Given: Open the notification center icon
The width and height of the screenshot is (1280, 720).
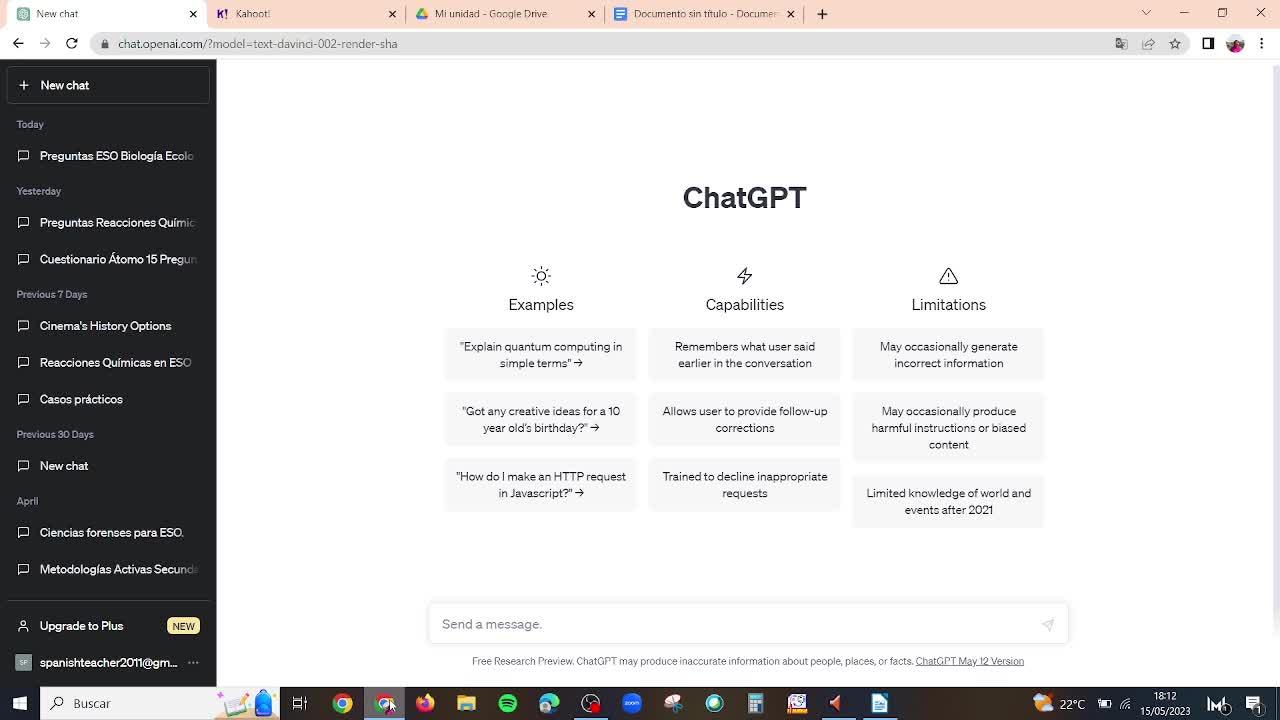Looking at the screenshot, I should point(1254,704).
